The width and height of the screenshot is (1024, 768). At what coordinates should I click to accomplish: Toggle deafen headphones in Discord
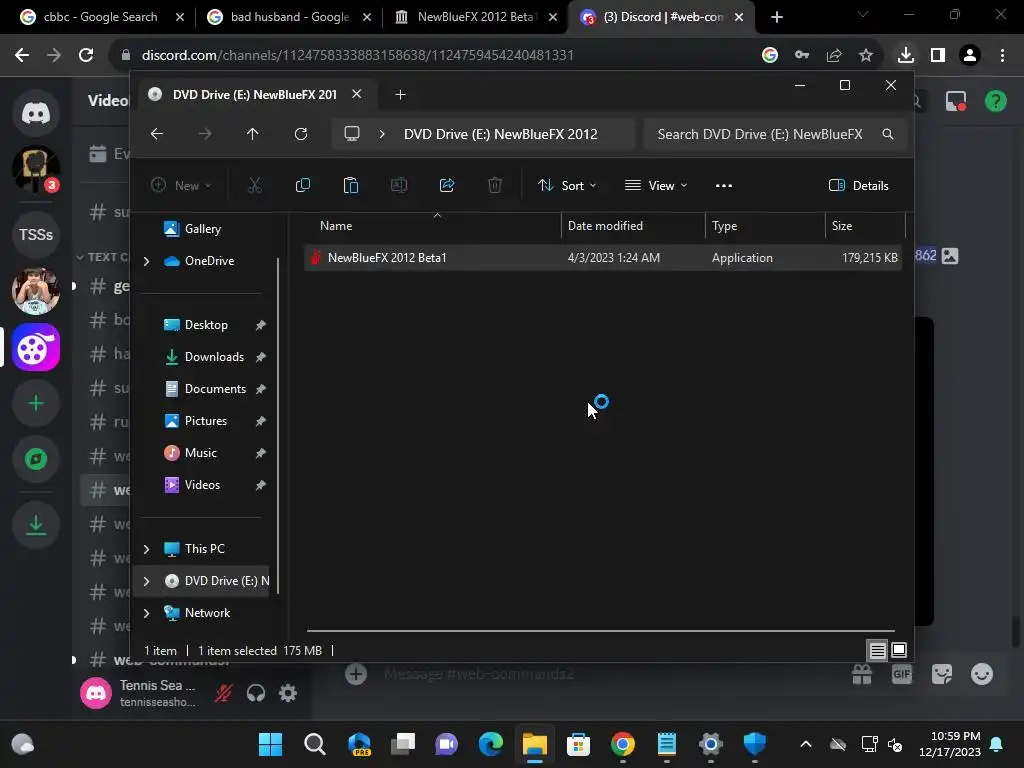256,693
